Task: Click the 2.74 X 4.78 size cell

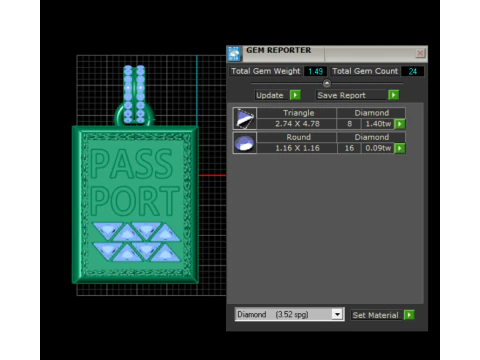Action: pos(297,124)
